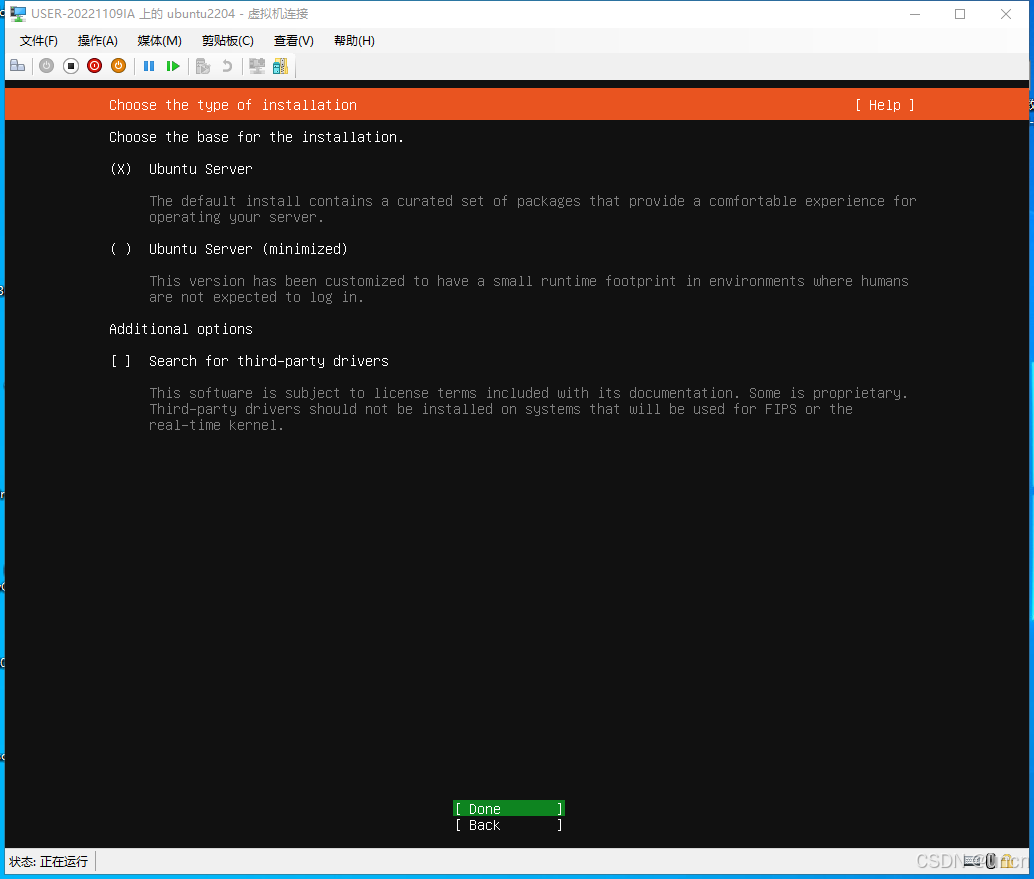
Task: Open the 媒体(M) menu
Action: (x=160, y=41)
